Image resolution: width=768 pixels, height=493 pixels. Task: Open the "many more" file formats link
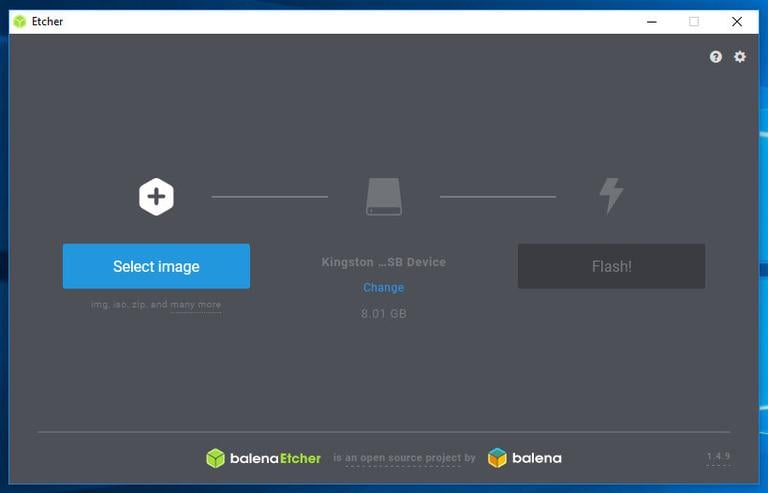coord(196,305)
